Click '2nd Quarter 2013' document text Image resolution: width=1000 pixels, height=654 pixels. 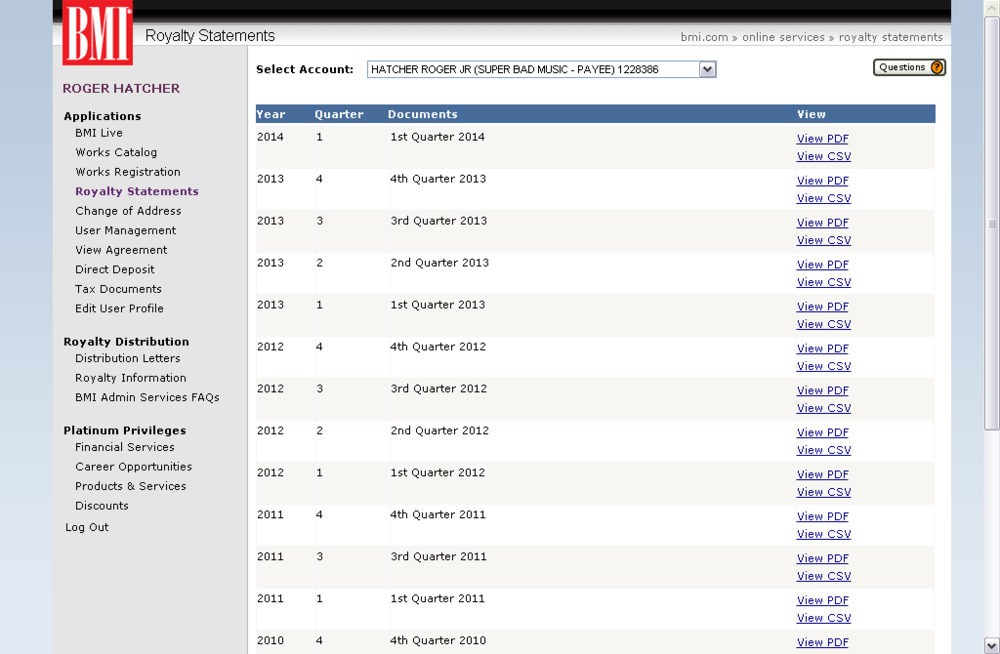(439, 263)
